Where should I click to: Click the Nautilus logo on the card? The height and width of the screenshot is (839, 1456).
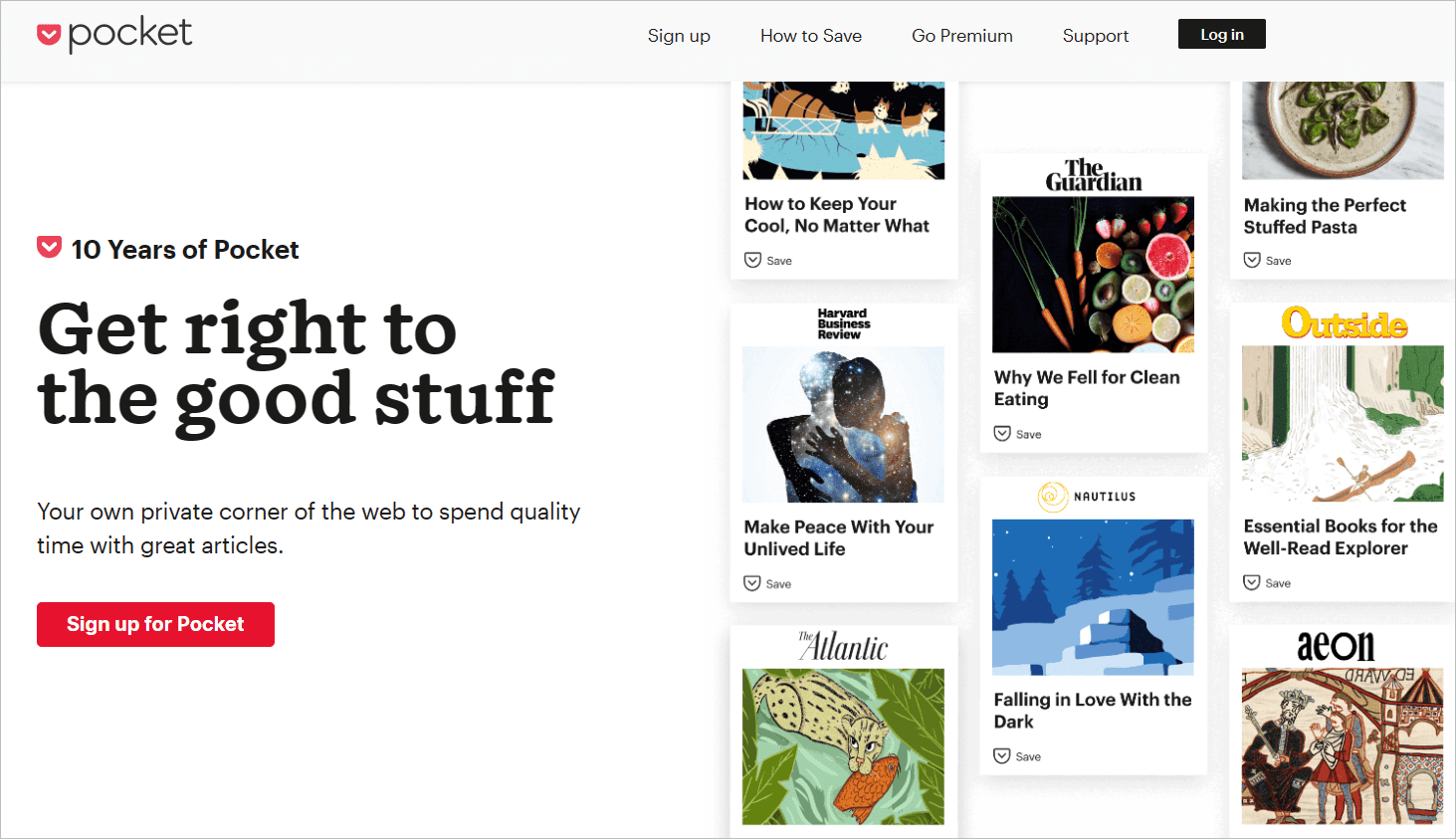(x=1087, y=497)
